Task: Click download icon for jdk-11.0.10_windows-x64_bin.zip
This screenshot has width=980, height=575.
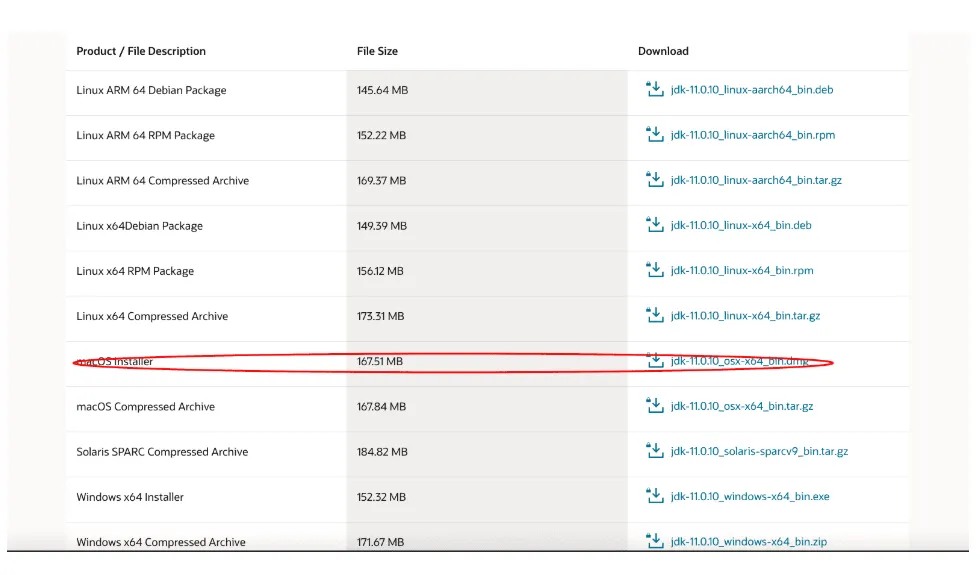Action: [x=654, y=541]
